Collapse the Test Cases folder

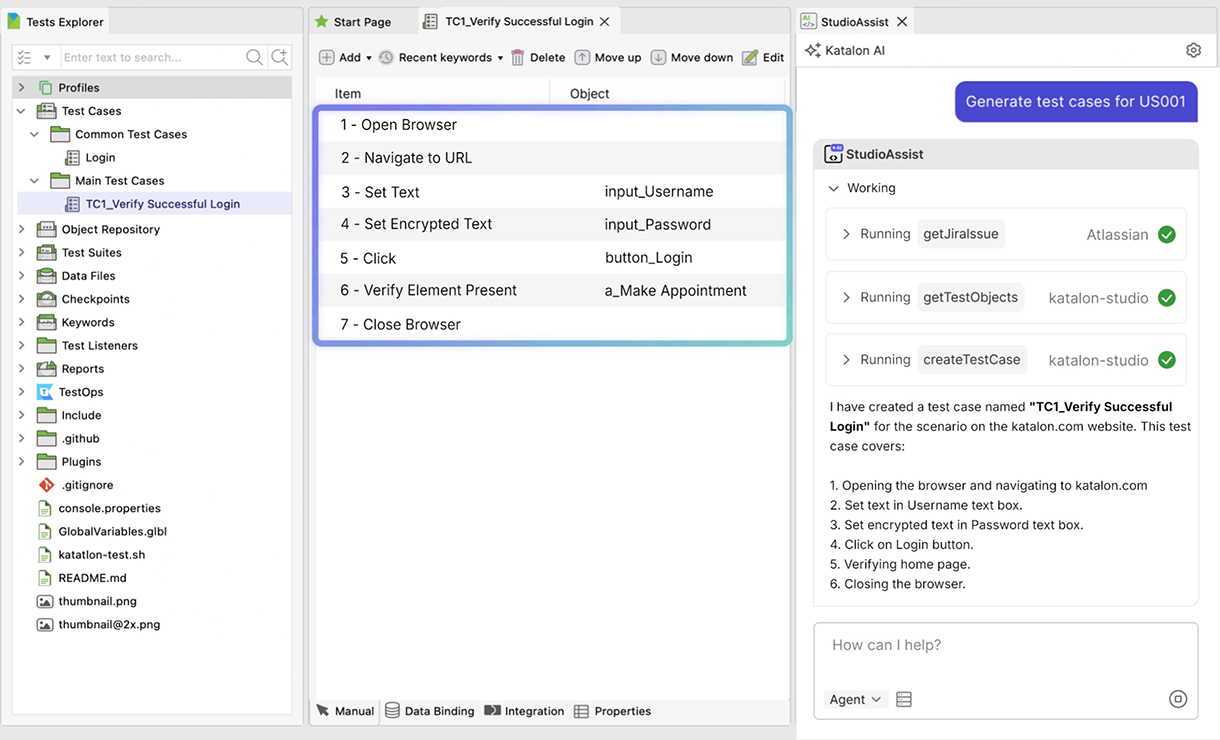(x=21, y=111)
